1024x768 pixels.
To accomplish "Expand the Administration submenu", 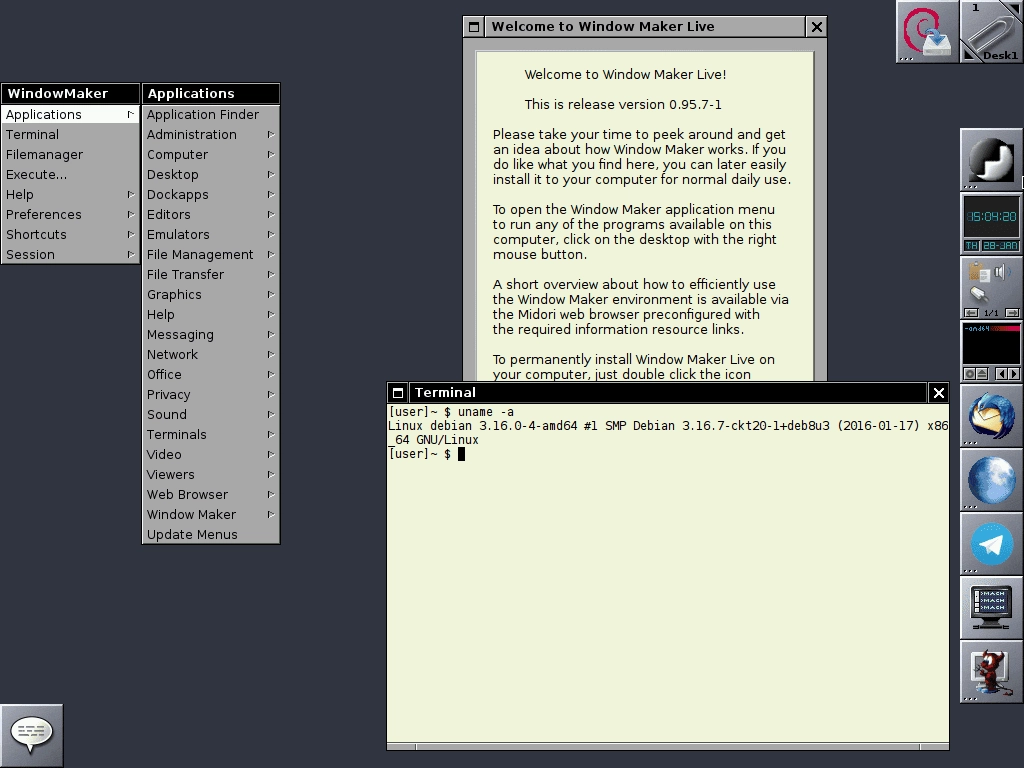I will (x=211, y=135).
